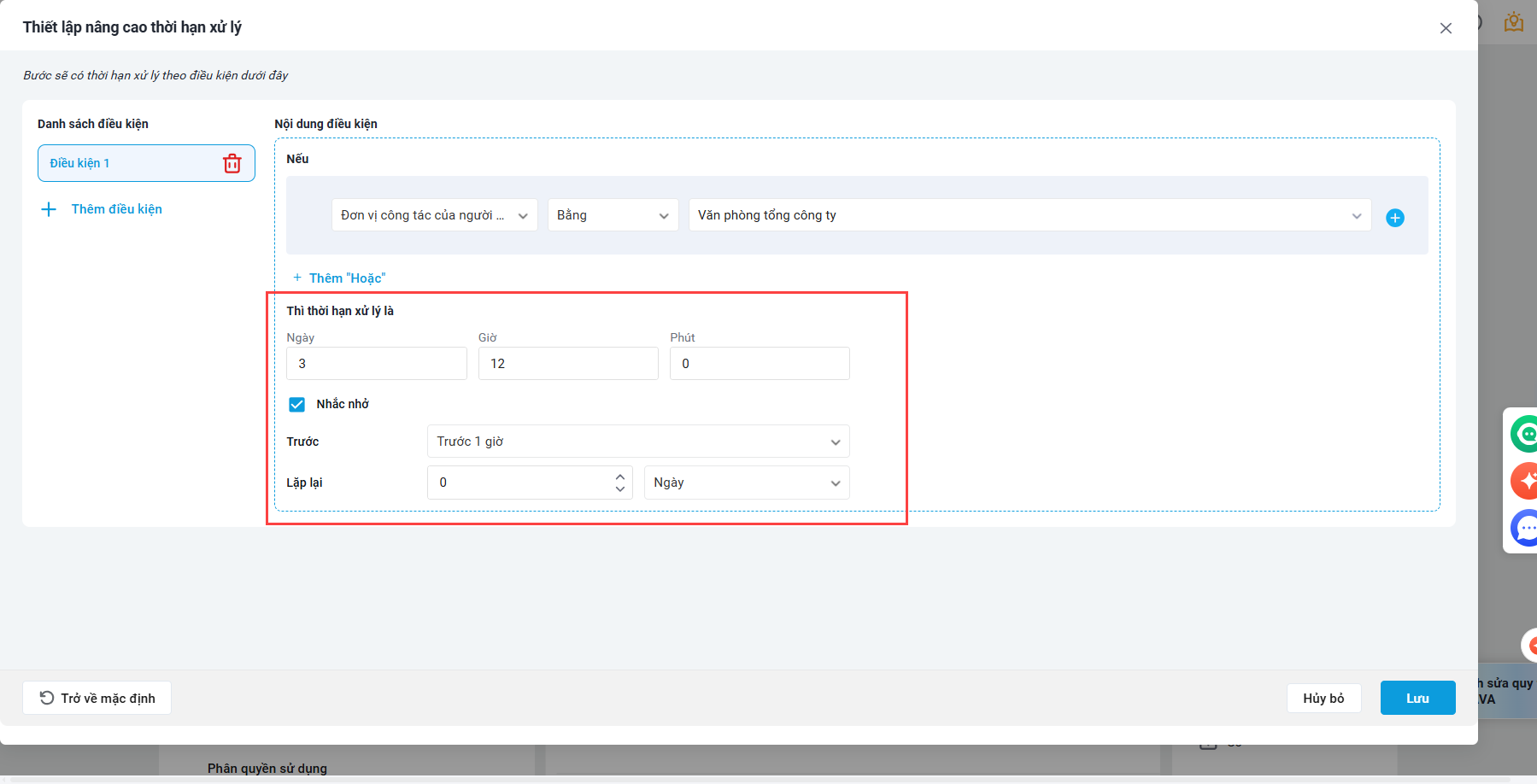
Task: Open the blue message bubble icon
Action: (x=1525, y=528)
